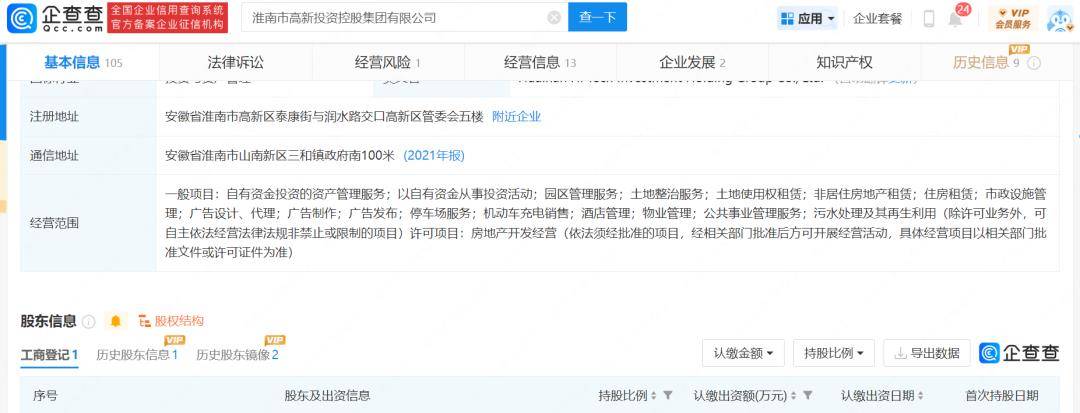Sort the 持股比例 column header arrows
The width and height of the screenshot is (1080, 413).
654,396
